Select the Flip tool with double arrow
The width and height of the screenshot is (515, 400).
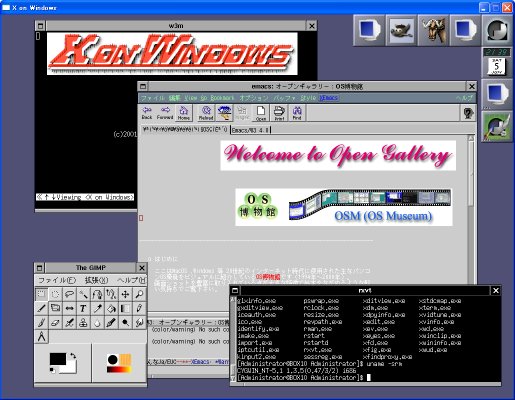pos(69,308)
